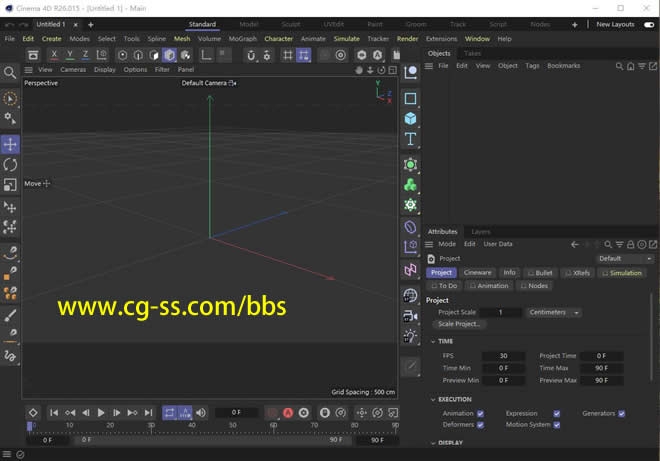
Task: Open the Simulation project settings tab
Action: pos(622,272)
